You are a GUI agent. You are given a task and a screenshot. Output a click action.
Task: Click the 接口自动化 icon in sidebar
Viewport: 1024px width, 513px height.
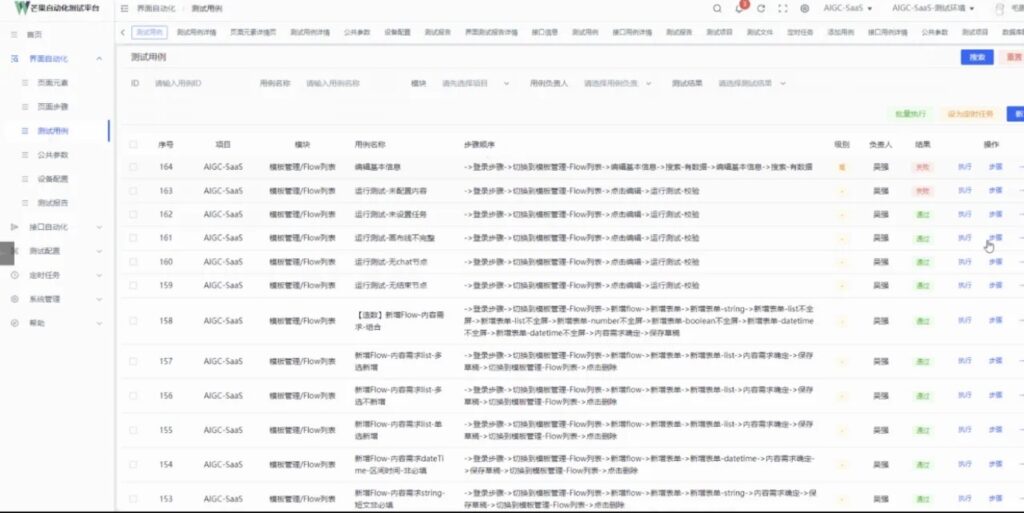[x=14, y=227]
